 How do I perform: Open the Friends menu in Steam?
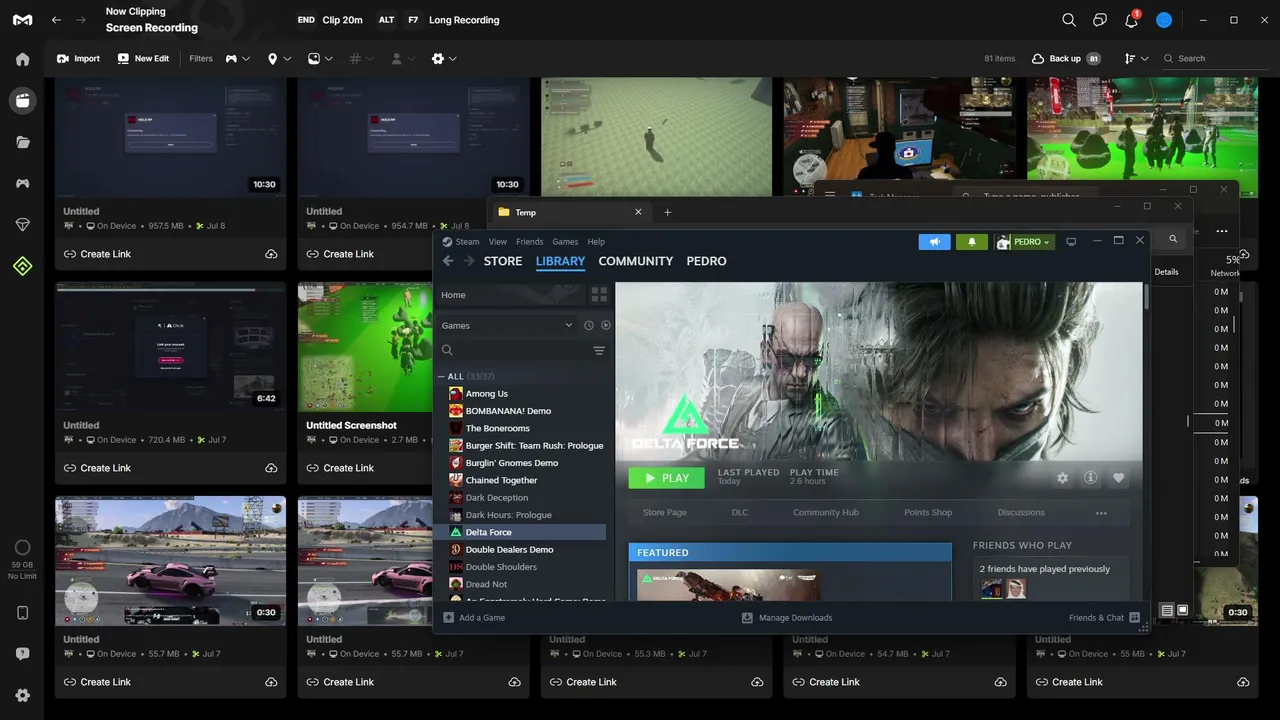[529, 242]
